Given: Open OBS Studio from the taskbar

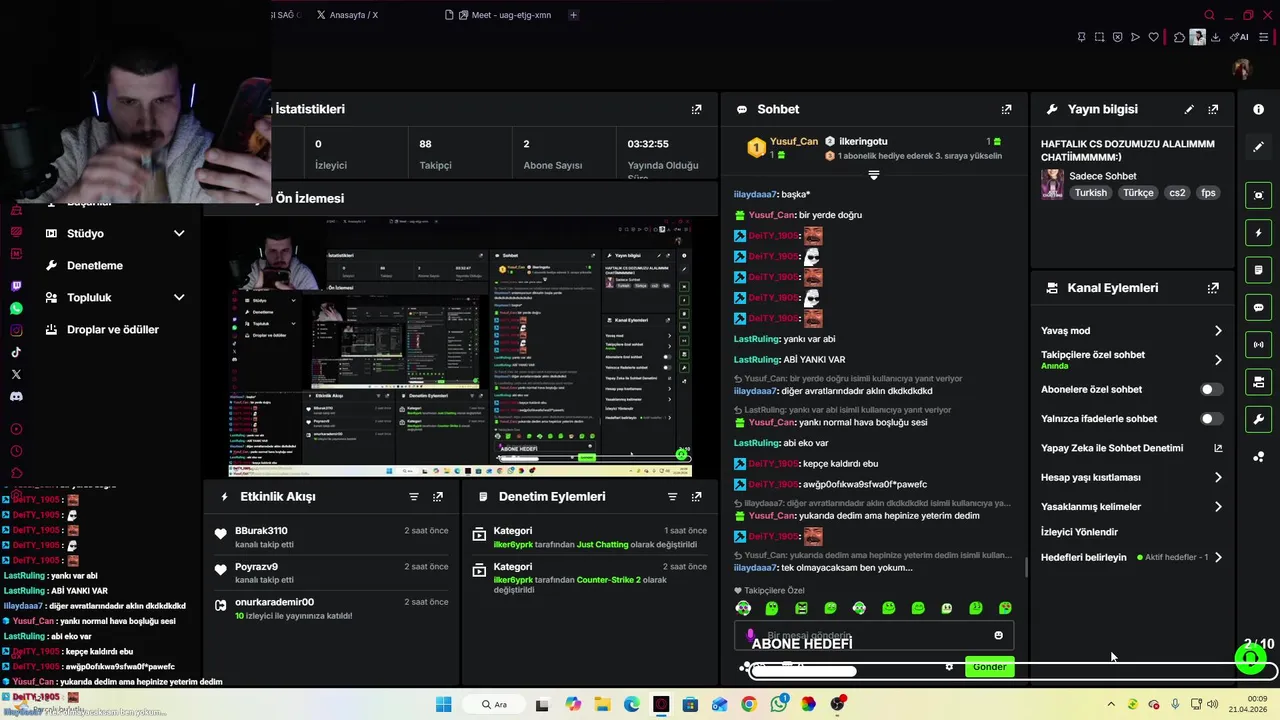Looking at the screenshot, I should tap(837, 704).
